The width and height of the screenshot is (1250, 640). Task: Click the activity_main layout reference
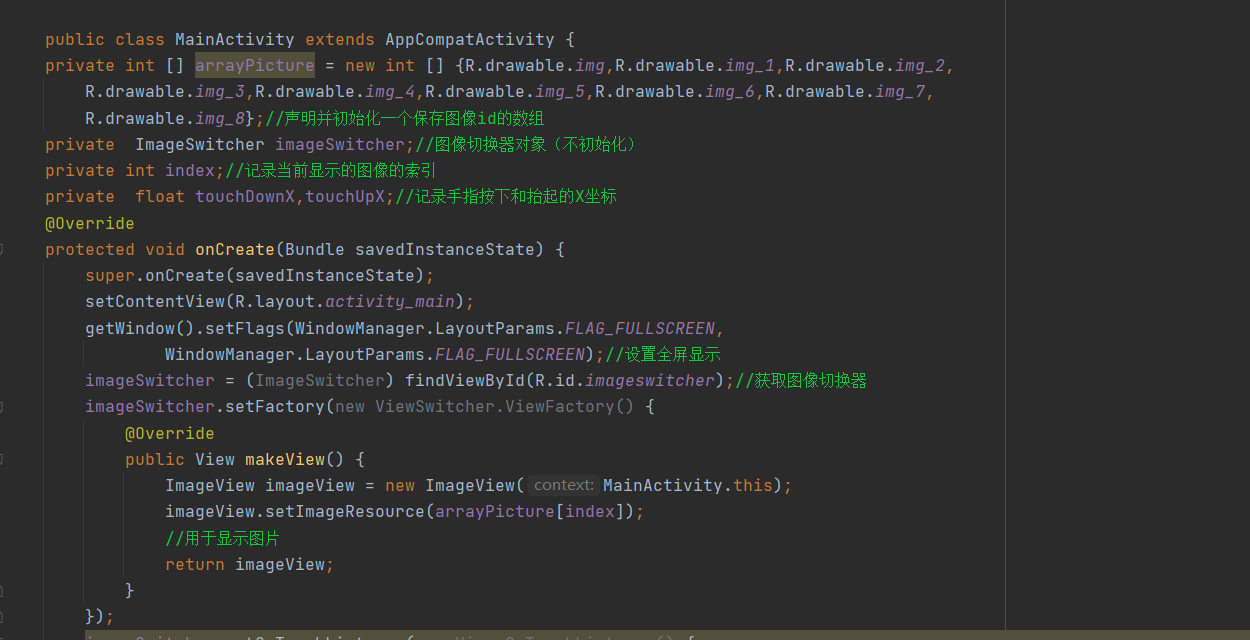390,302
